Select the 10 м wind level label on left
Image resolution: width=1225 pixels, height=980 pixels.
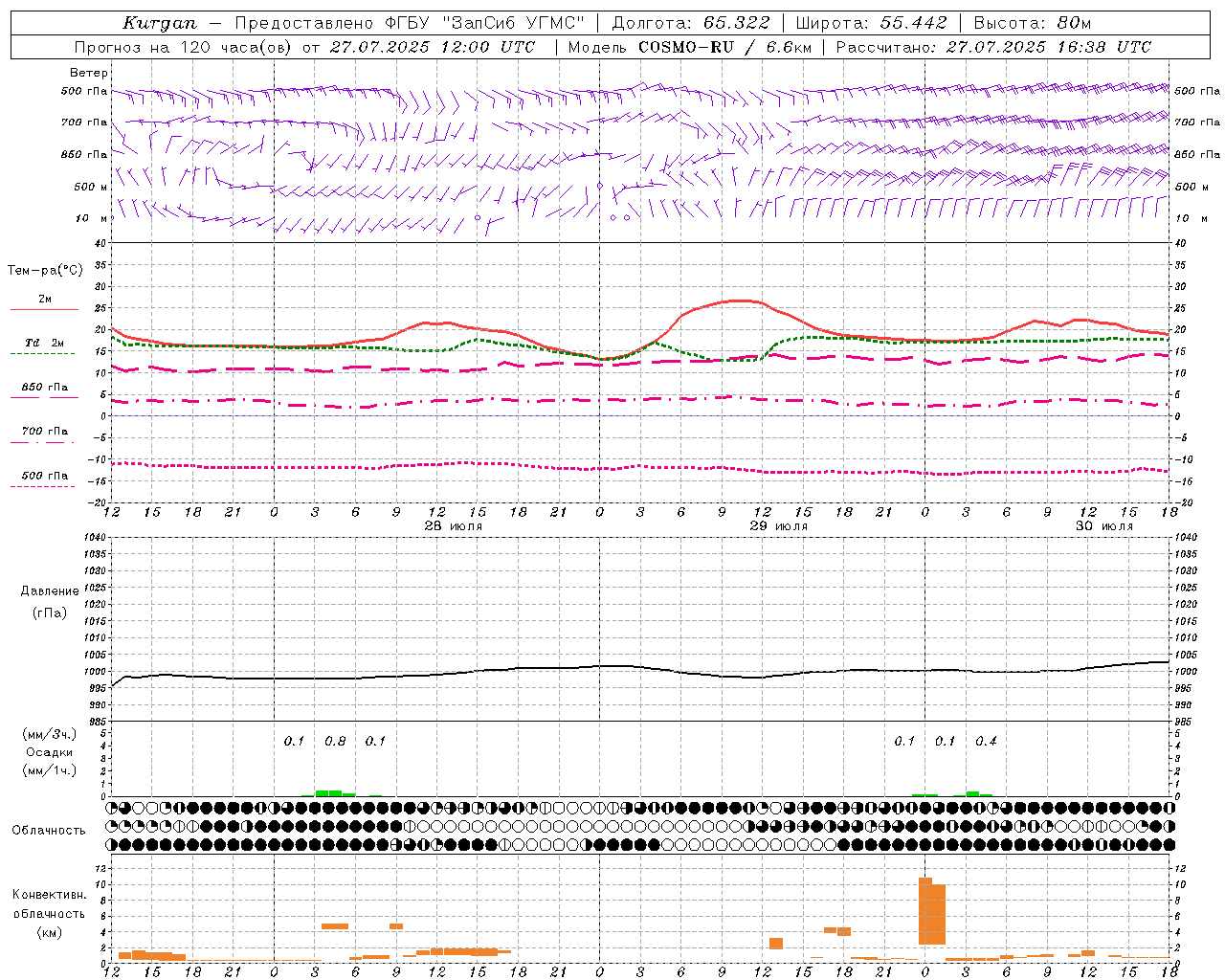click(92, 219)
